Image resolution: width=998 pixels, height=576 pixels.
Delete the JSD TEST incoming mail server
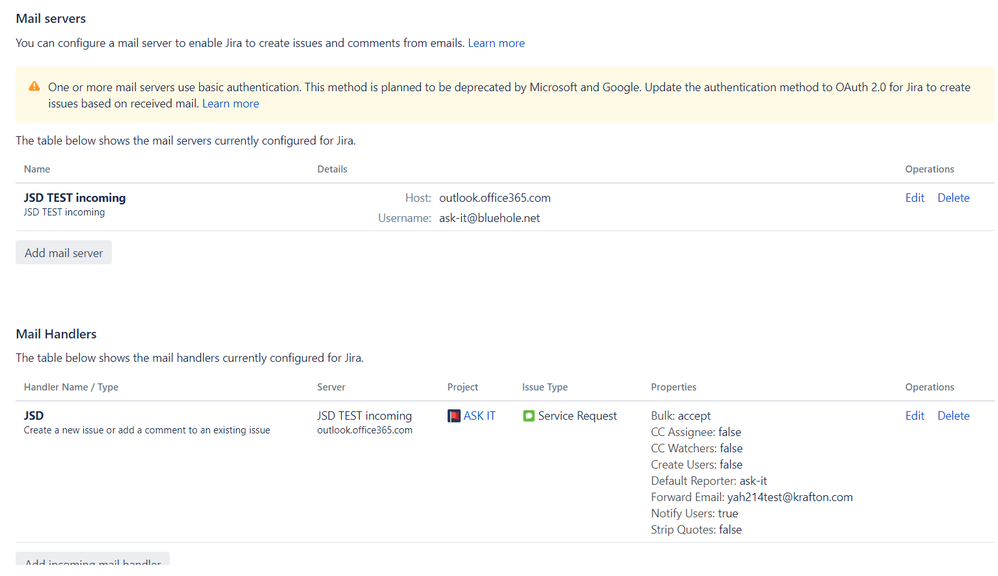[953, 198]
